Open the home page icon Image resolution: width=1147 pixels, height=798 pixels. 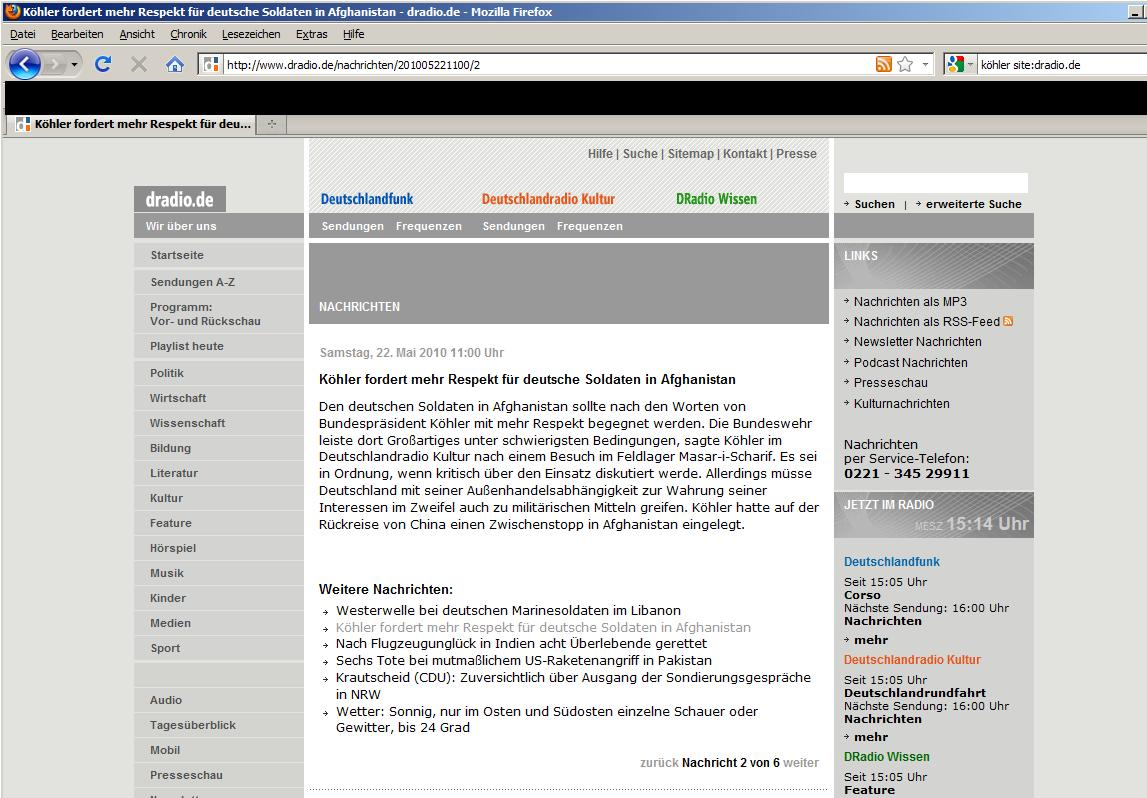[x=175, y=64]
